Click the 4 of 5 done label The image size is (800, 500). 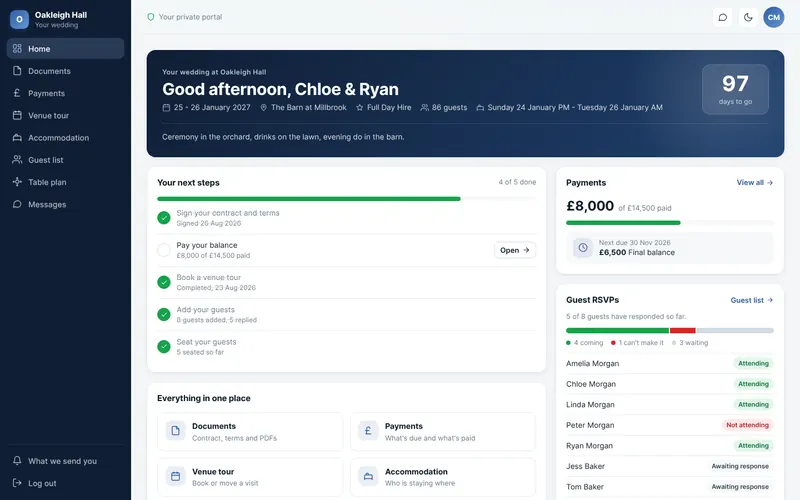(517, 182)
